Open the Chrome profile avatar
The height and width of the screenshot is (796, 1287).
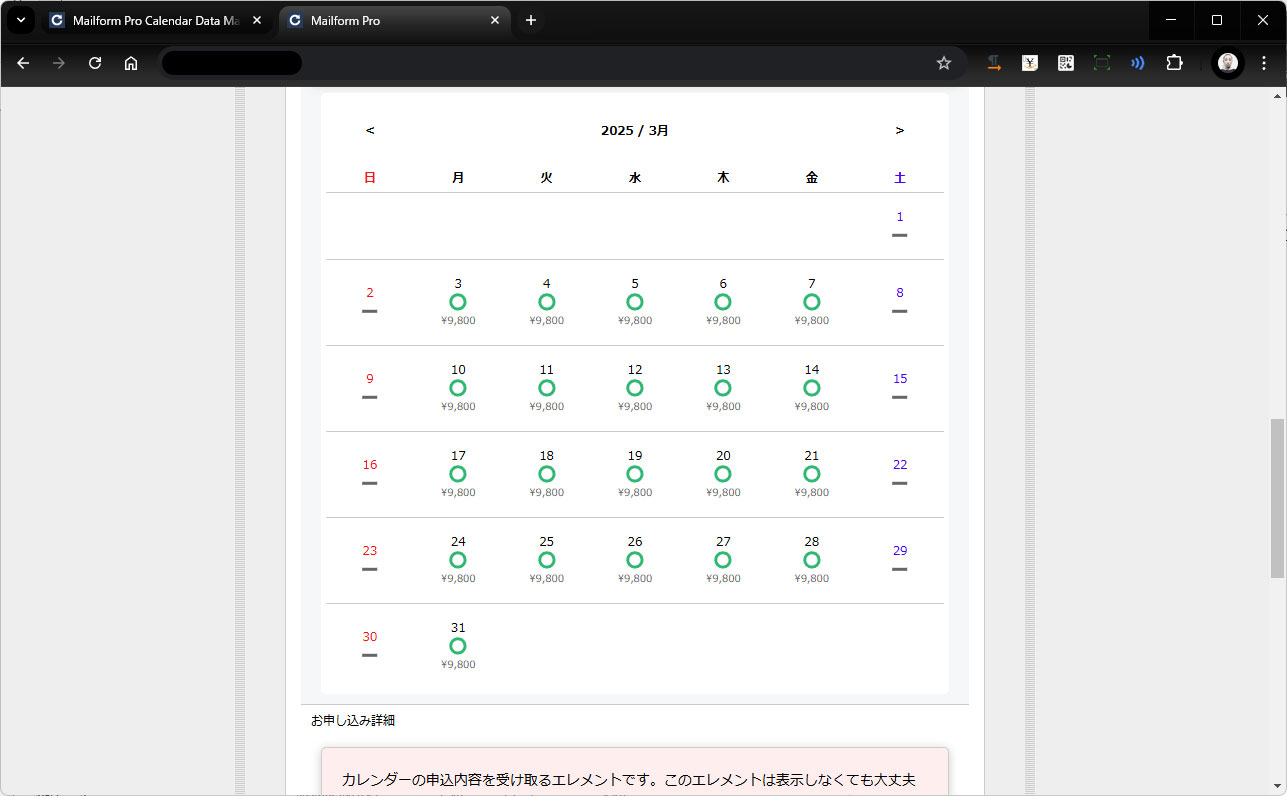(1227, 63)
